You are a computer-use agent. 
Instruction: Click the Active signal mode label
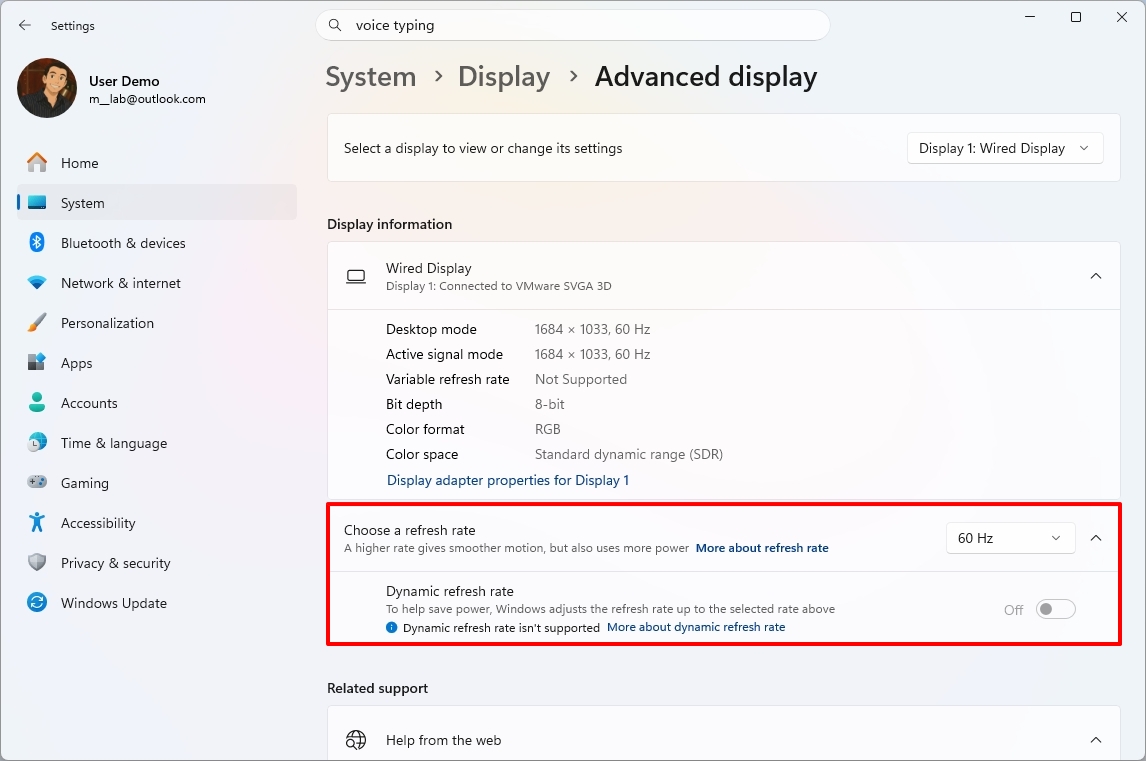click(444, 355)
